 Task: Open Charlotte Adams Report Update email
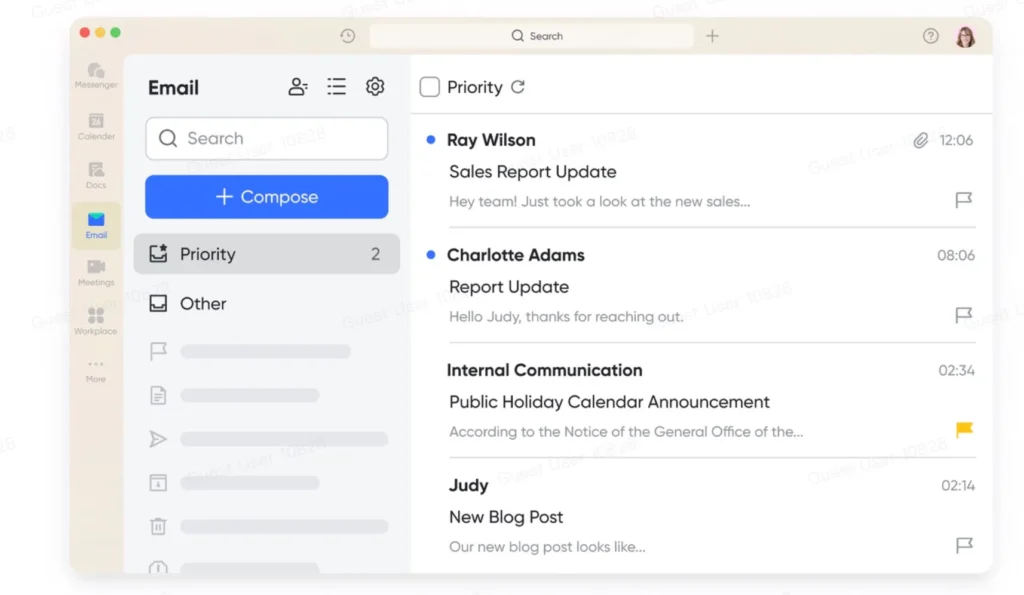[x=702, y=285]
